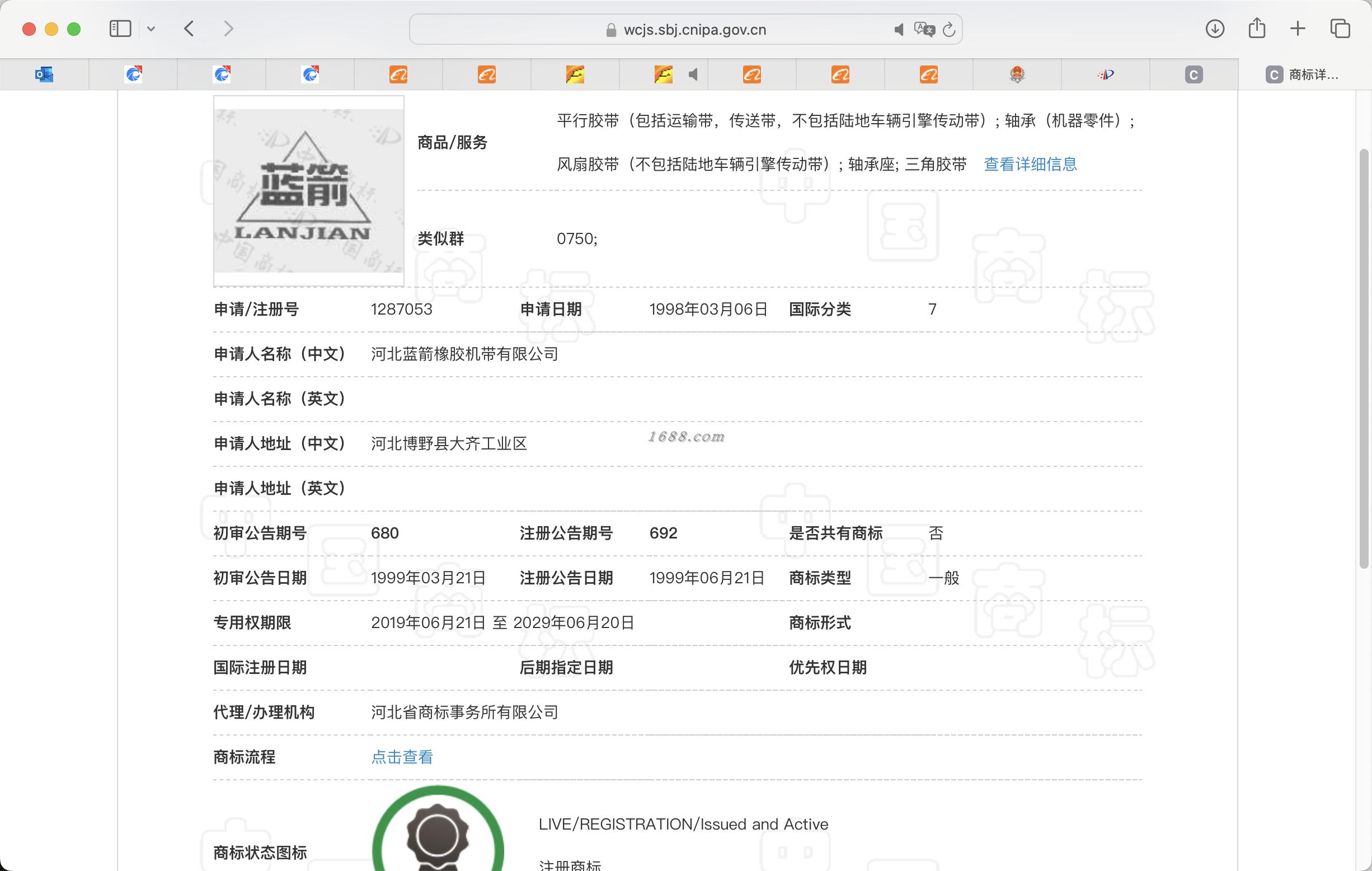Click the 申请/注册号 label
1372x871 pixels.
point(256,309)
